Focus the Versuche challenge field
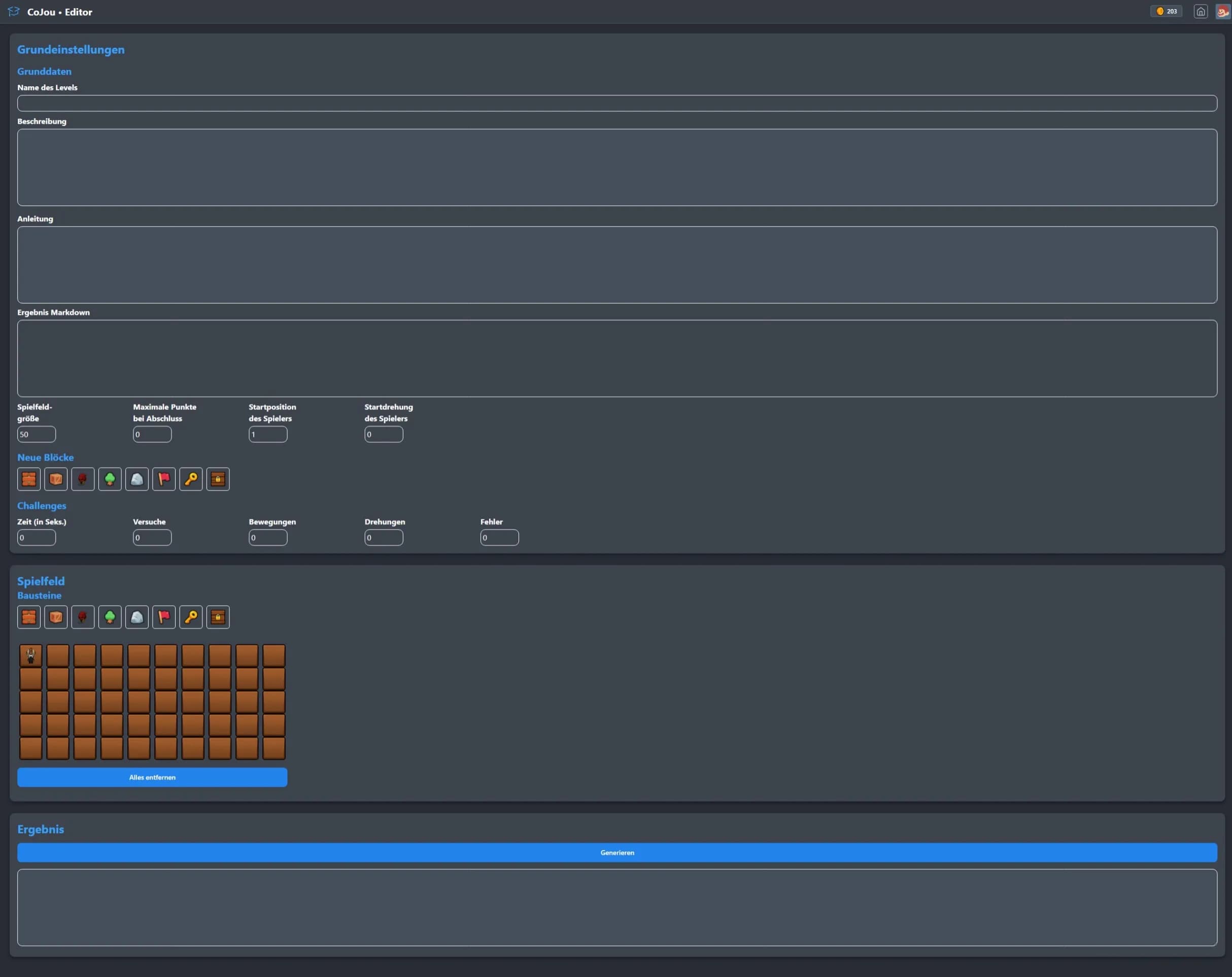1232x977 pixels. (152, 538)
